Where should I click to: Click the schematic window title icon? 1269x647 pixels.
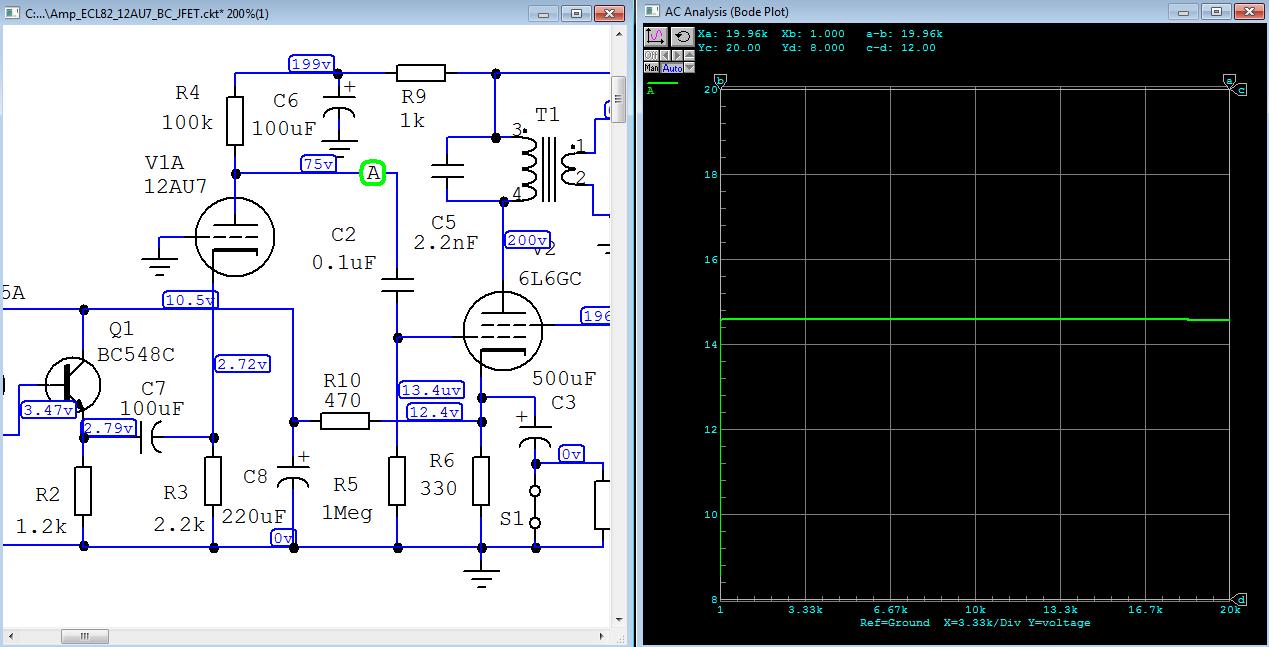tap(12, 13)
